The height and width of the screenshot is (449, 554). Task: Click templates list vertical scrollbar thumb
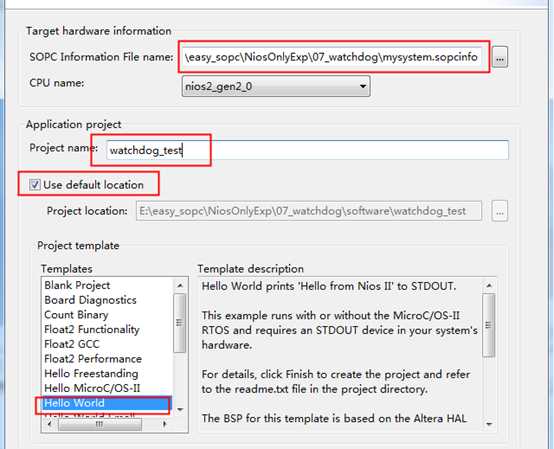pyautogui.click(x=180, y=323)
